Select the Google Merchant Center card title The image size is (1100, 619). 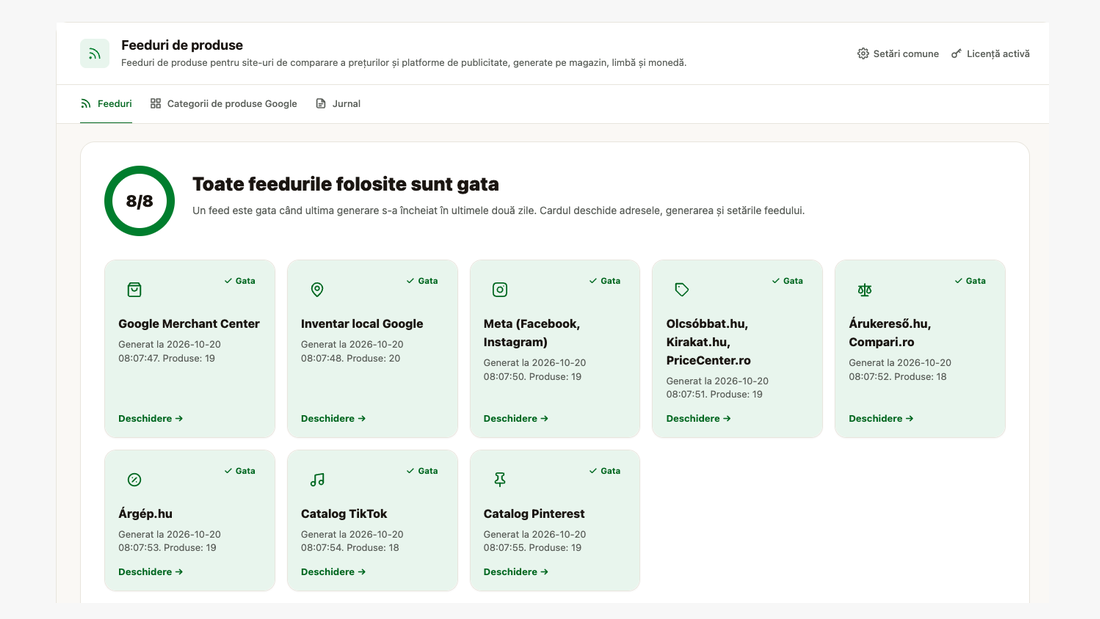tap(189, 324)
